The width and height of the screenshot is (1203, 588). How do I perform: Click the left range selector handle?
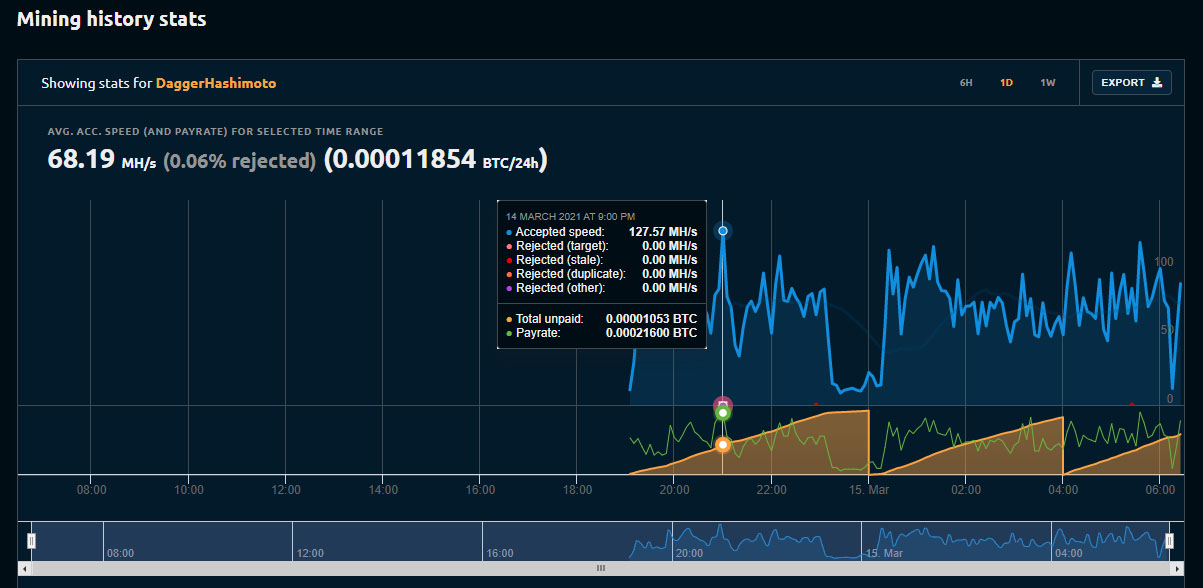(32, 541)
